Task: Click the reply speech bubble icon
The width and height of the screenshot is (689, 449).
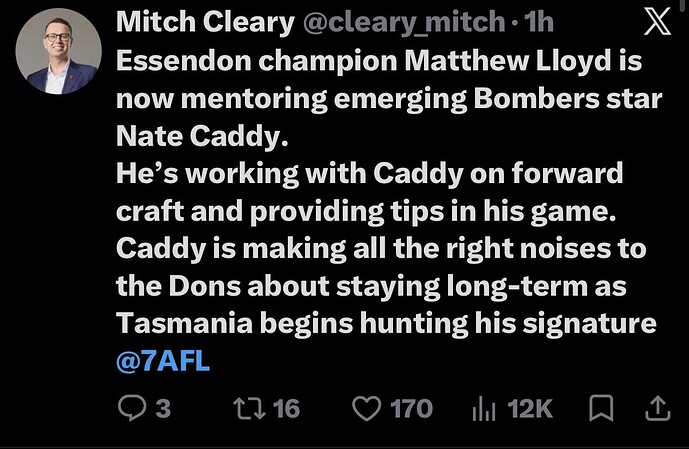Action: [x=132, y=408]
